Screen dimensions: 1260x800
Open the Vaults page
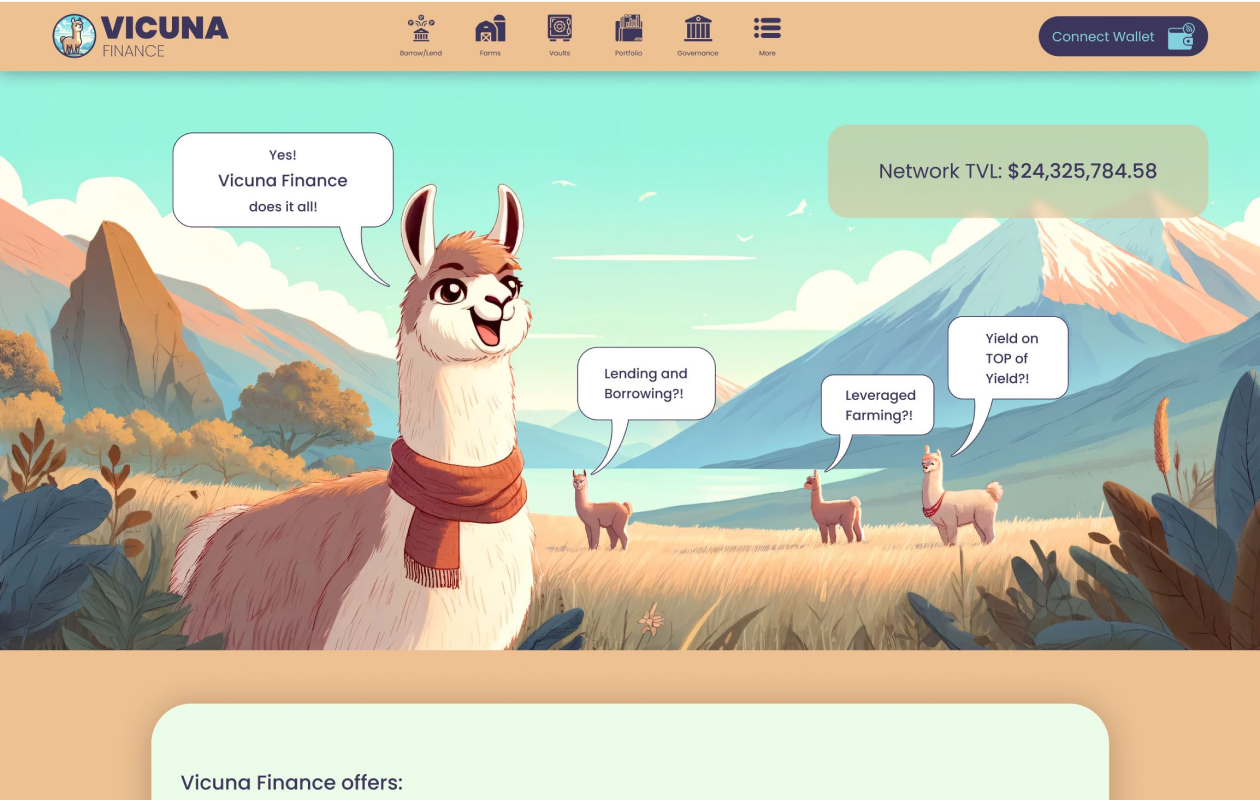[x=559, y=36]
